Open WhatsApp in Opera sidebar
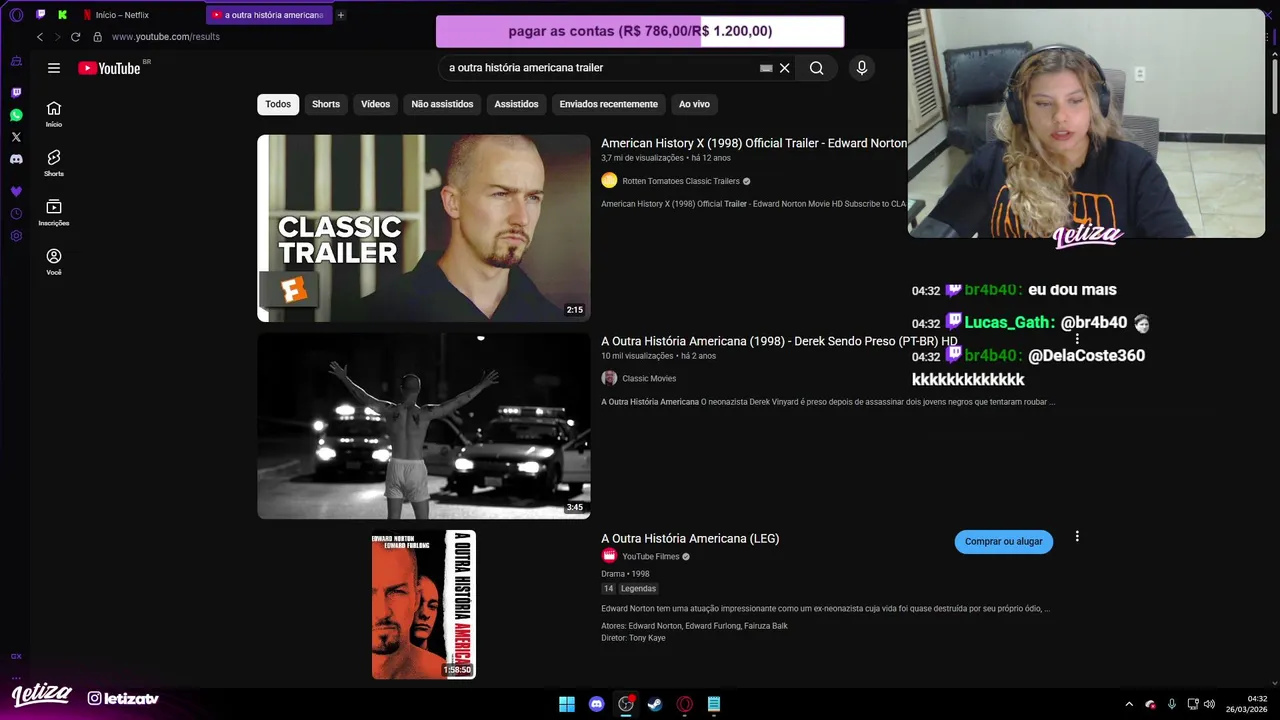Screen dimensions: 1280x720 (x=16, y=115)
